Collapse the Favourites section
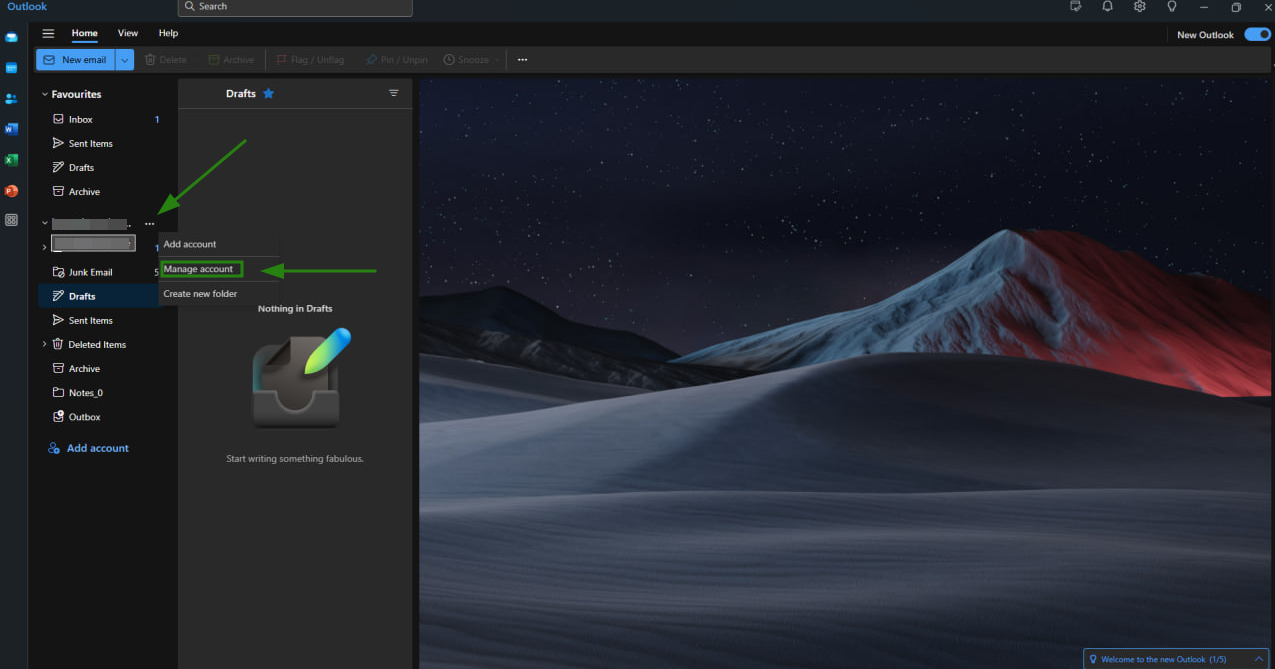The image size is (1275, 669). (45, 94)
